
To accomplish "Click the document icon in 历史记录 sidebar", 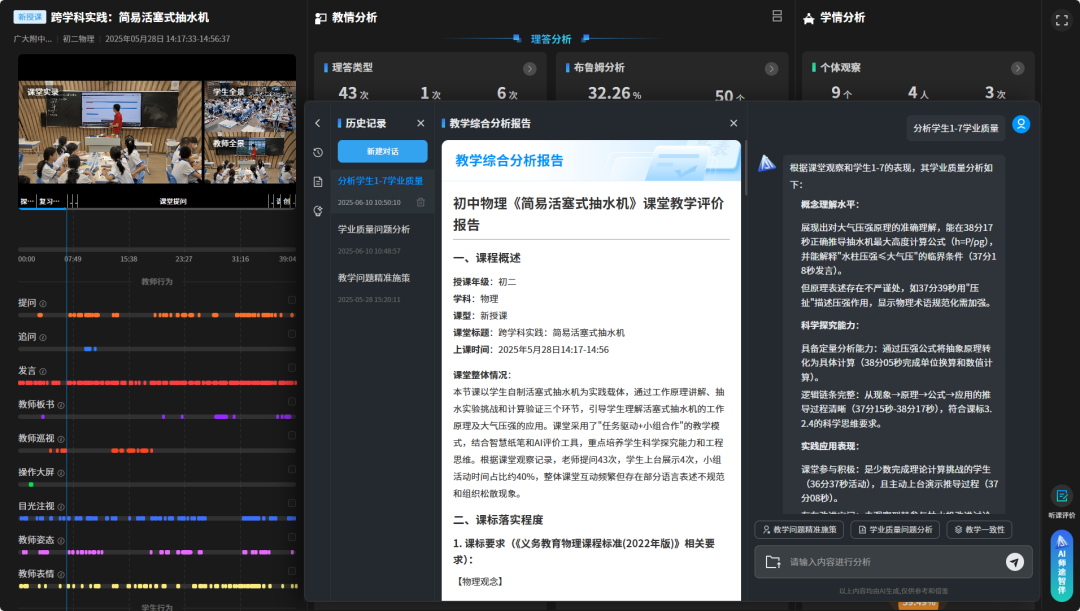I will tap(318, 182).
